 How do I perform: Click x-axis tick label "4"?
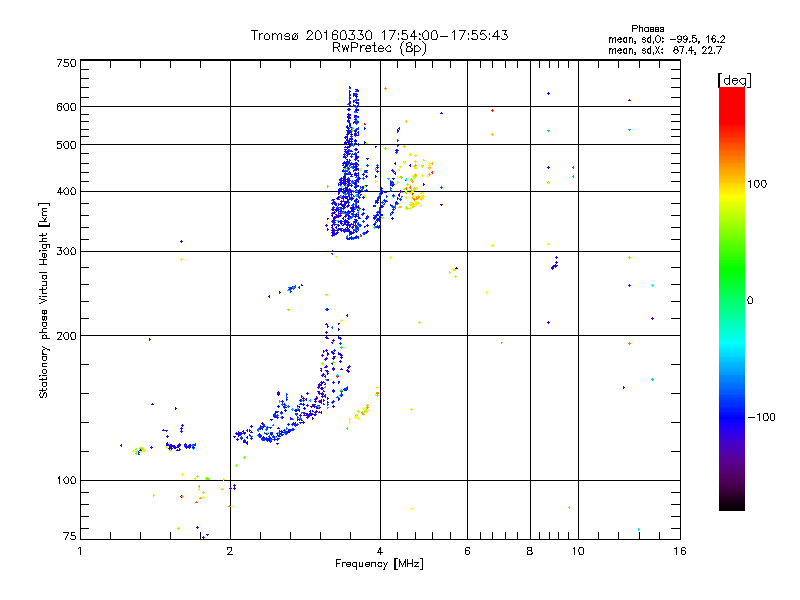pyautogui.click(x=380, y=551)
